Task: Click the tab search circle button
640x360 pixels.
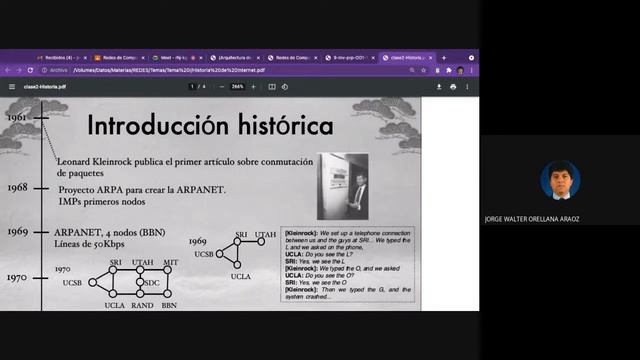Action: [x=471, y=58]
